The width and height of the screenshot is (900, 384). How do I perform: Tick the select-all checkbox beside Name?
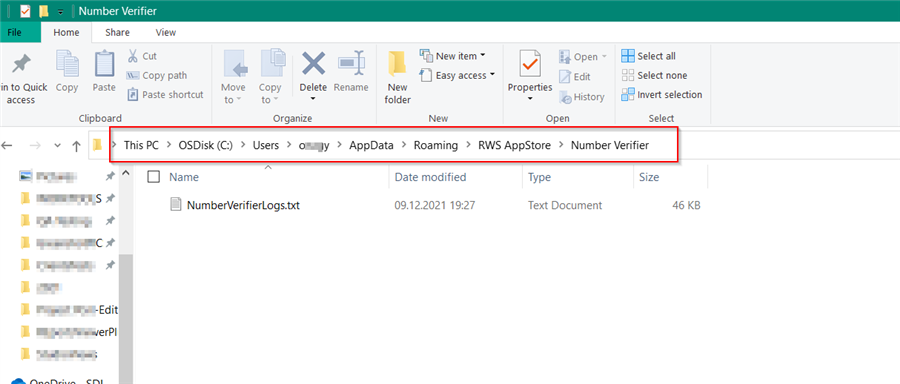[x=153, y=177]
